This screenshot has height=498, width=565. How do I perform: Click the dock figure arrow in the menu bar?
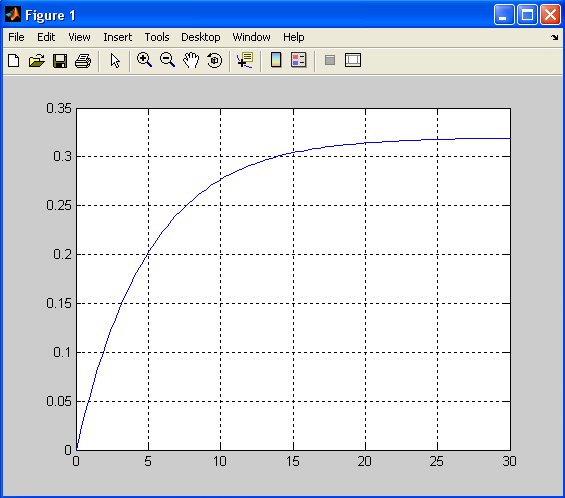(x=555, y=37)
